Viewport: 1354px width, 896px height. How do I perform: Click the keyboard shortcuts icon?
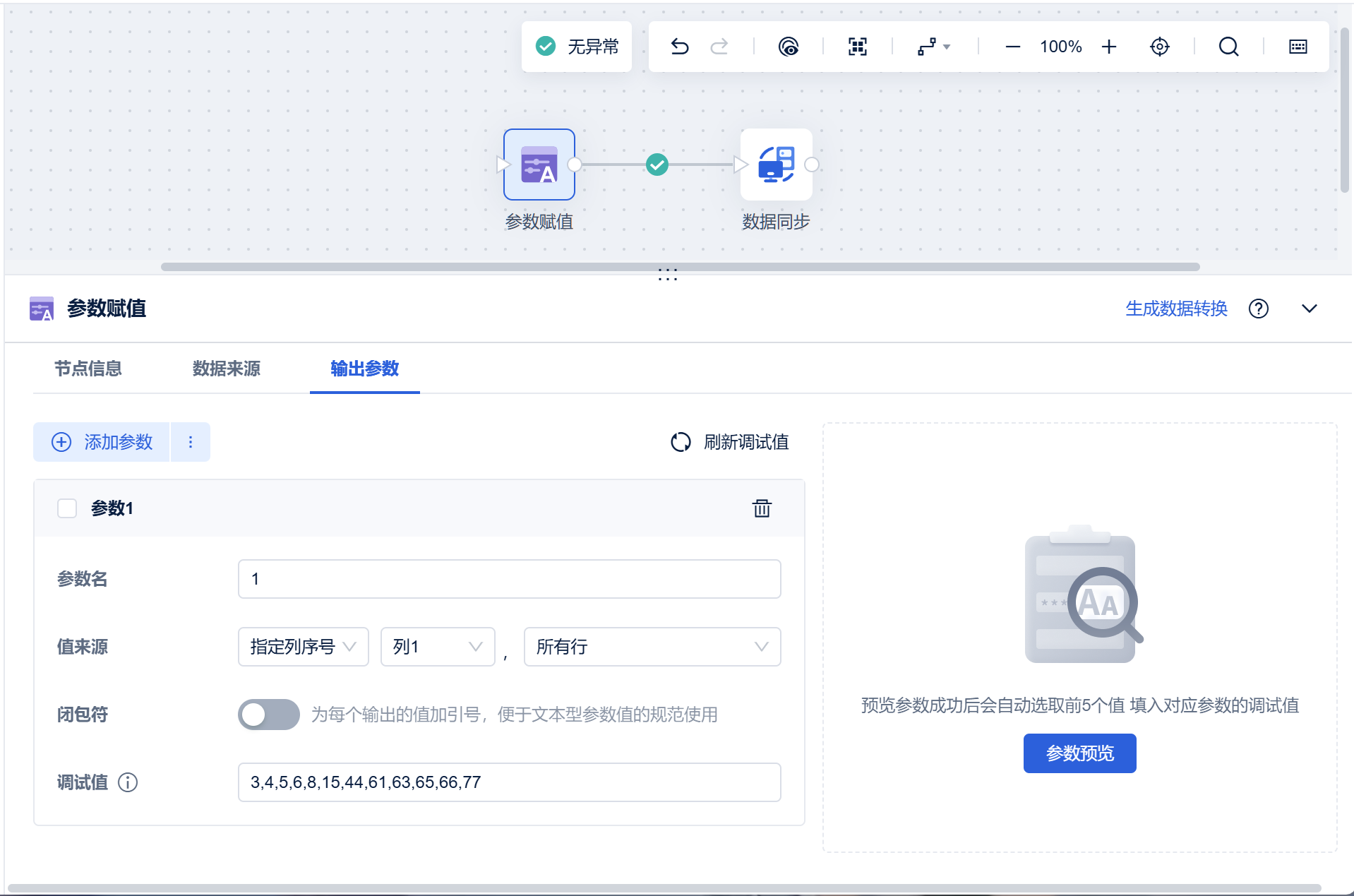[x=1298, y=47]
